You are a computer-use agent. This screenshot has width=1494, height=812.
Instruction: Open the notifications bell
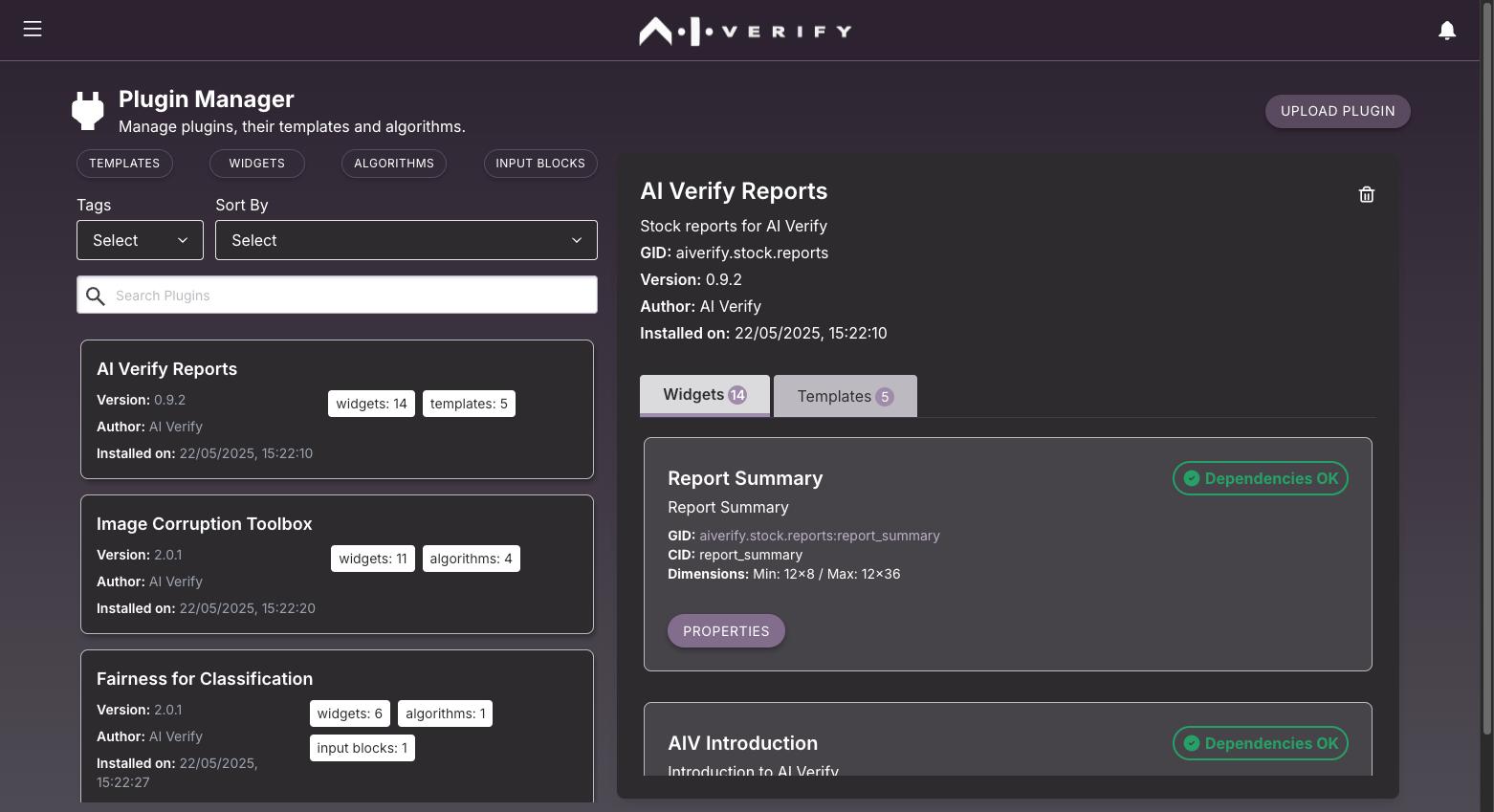coord(1447,31)
